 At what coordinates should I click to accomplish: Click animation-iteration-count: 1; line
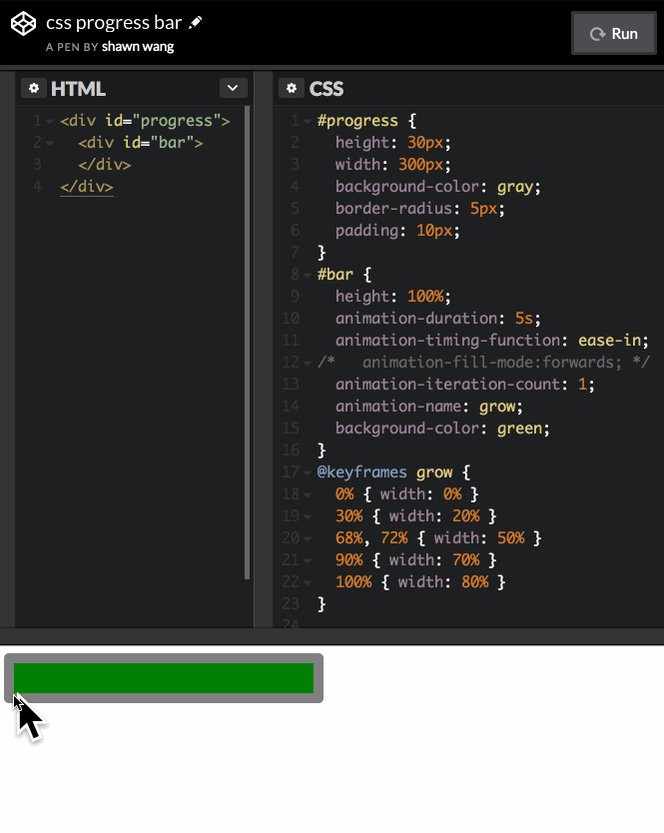coord(465,384)
